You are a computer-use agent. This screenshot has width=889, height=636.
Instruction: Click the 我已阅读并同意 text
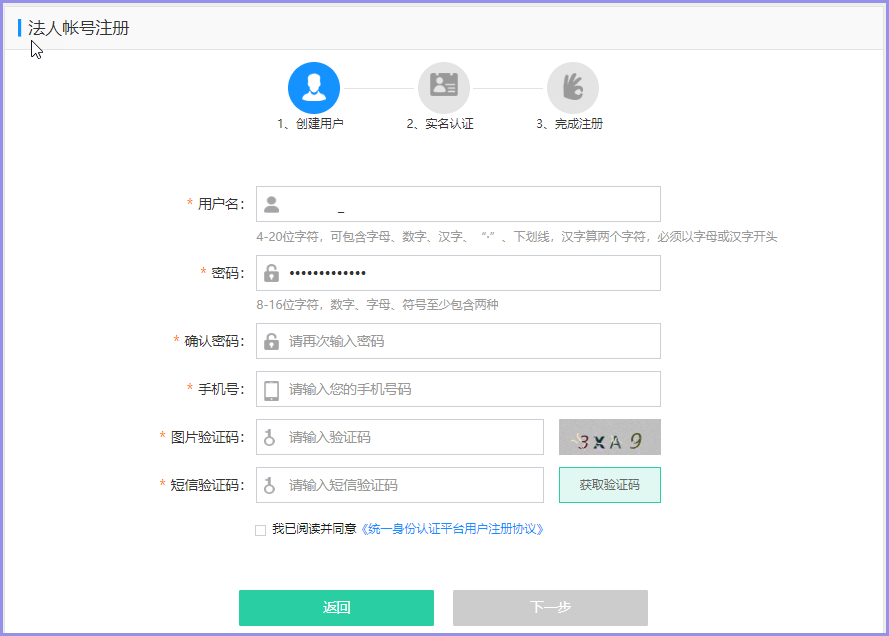point(314,529)
